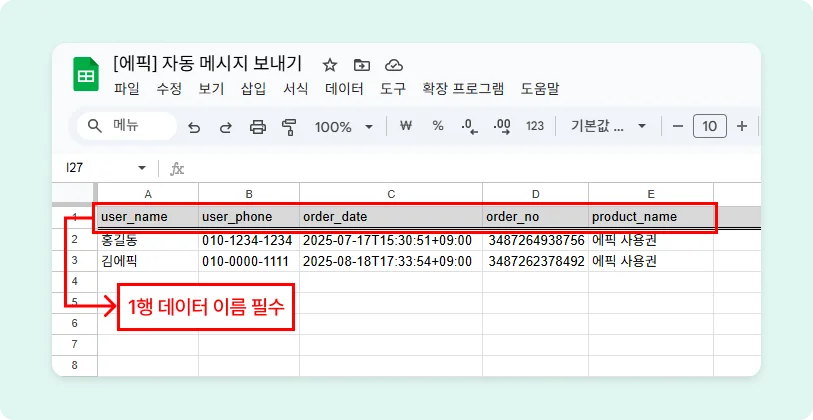
Task: Click decrease decimal places button
Action: (469, 126)
